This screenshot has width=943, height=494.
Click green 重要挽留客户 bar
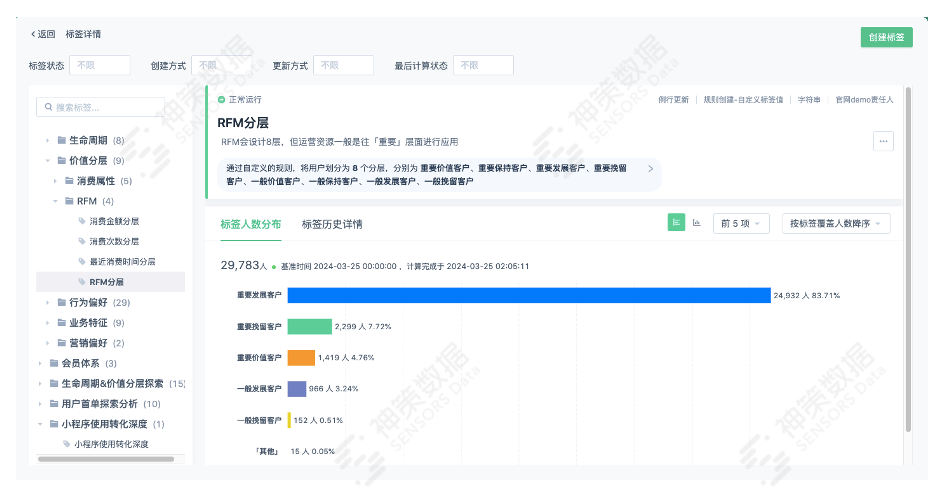(x=310, y=326)
